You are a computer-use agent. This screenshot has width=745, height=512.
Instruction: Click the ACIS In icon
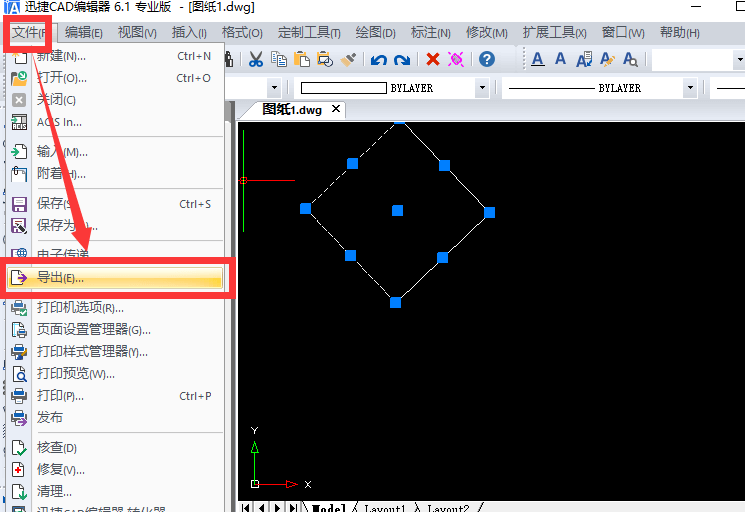[19, 122]
